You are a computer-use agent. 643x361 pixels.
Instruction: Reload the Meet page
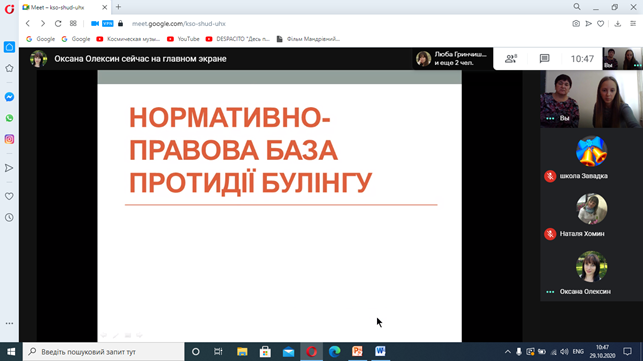click(58, 24)
